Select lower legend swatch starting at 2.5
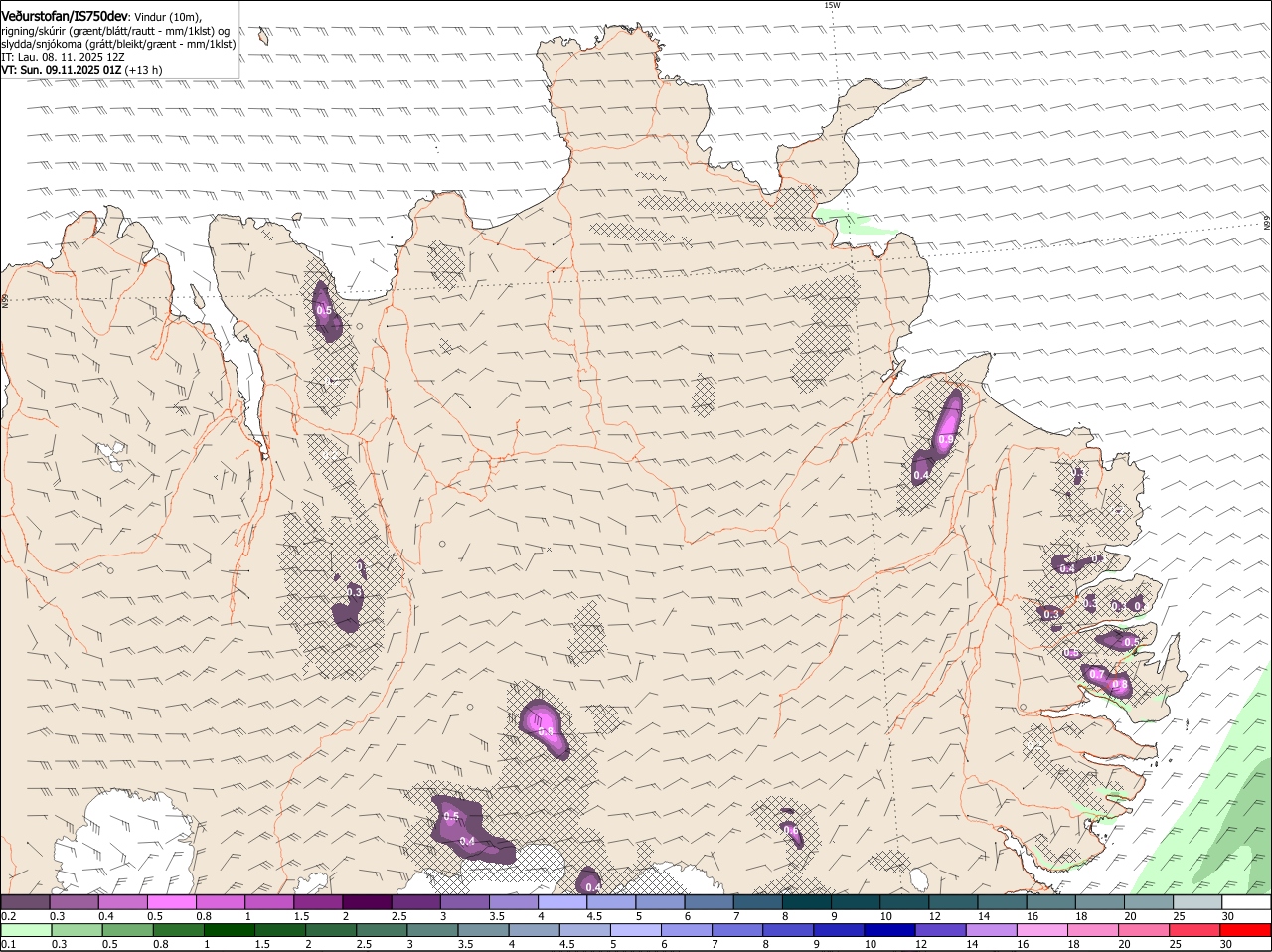 (381, 930)
